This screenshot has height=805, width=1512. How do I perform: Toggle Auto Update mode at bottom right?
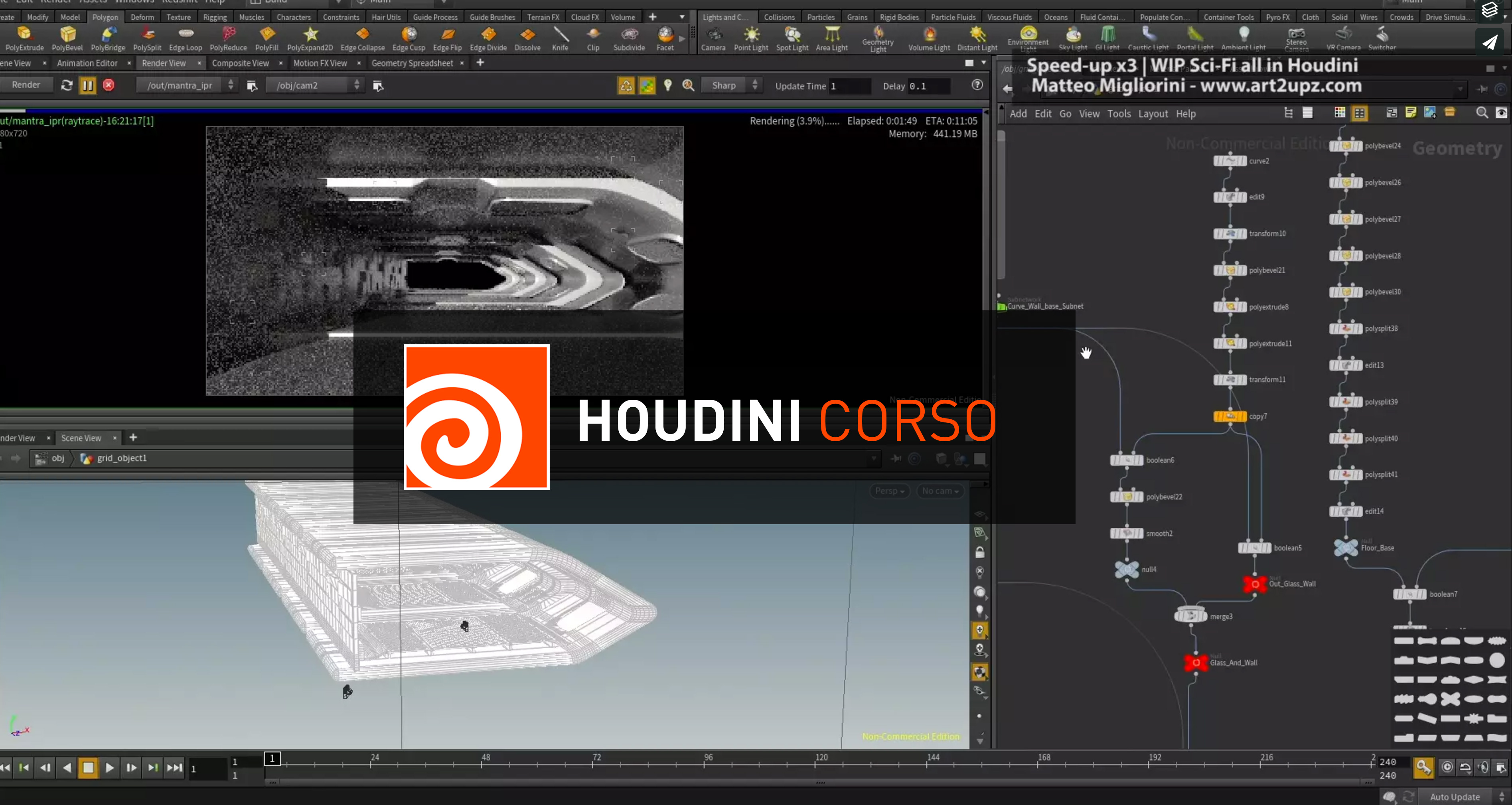click(x=1455, y=797)
